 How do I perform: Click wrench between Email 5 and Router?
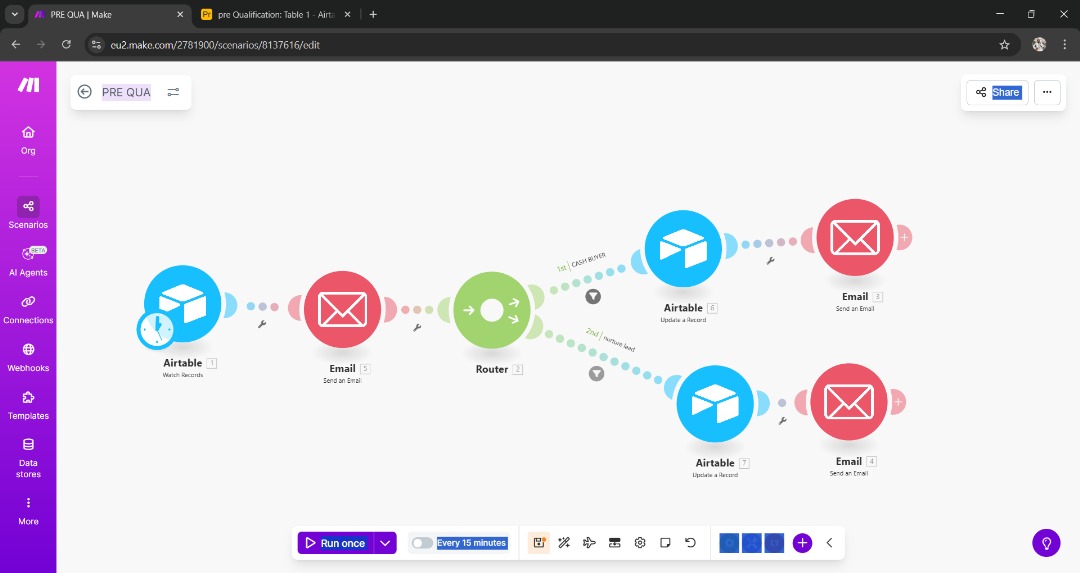tap(417, 328)
